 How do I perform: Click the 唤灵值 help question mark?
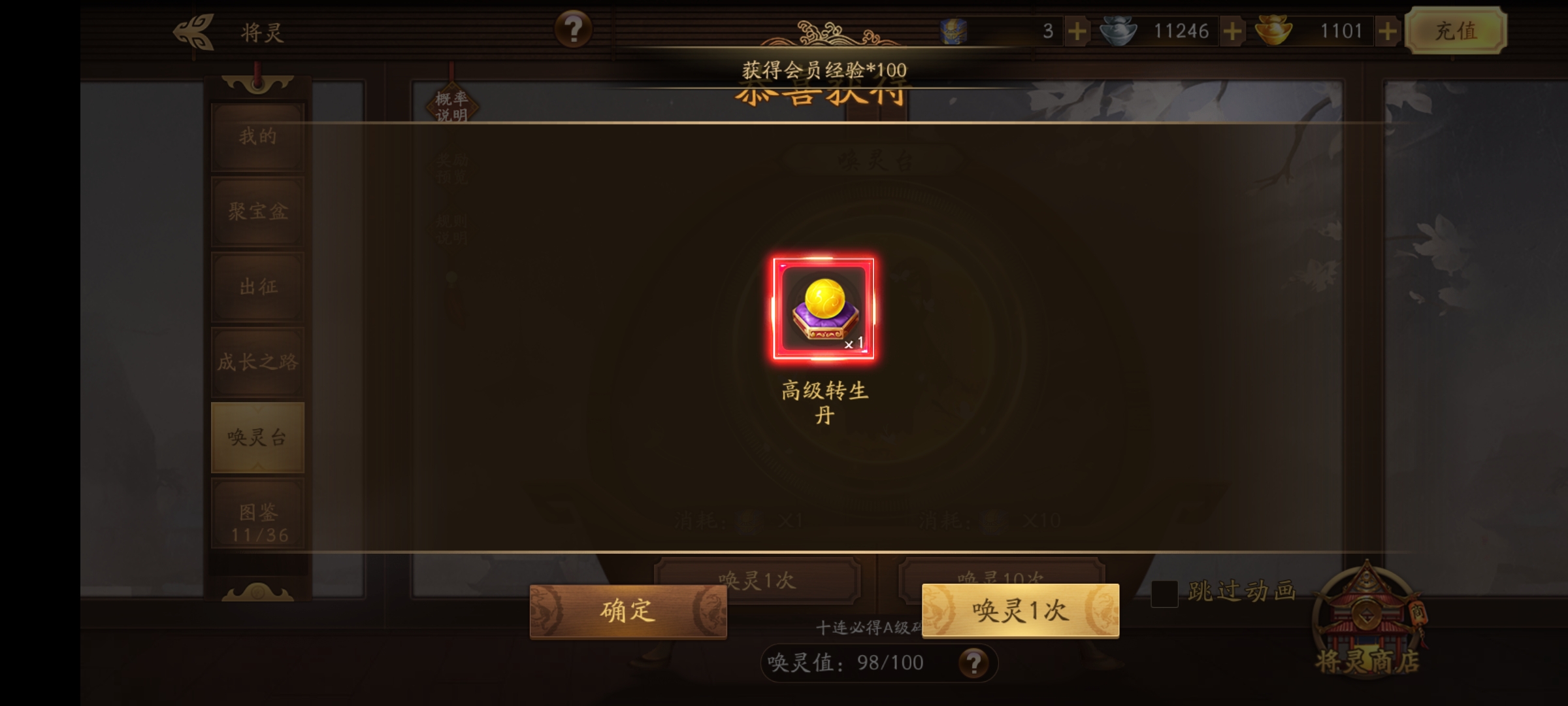(973, 663)
